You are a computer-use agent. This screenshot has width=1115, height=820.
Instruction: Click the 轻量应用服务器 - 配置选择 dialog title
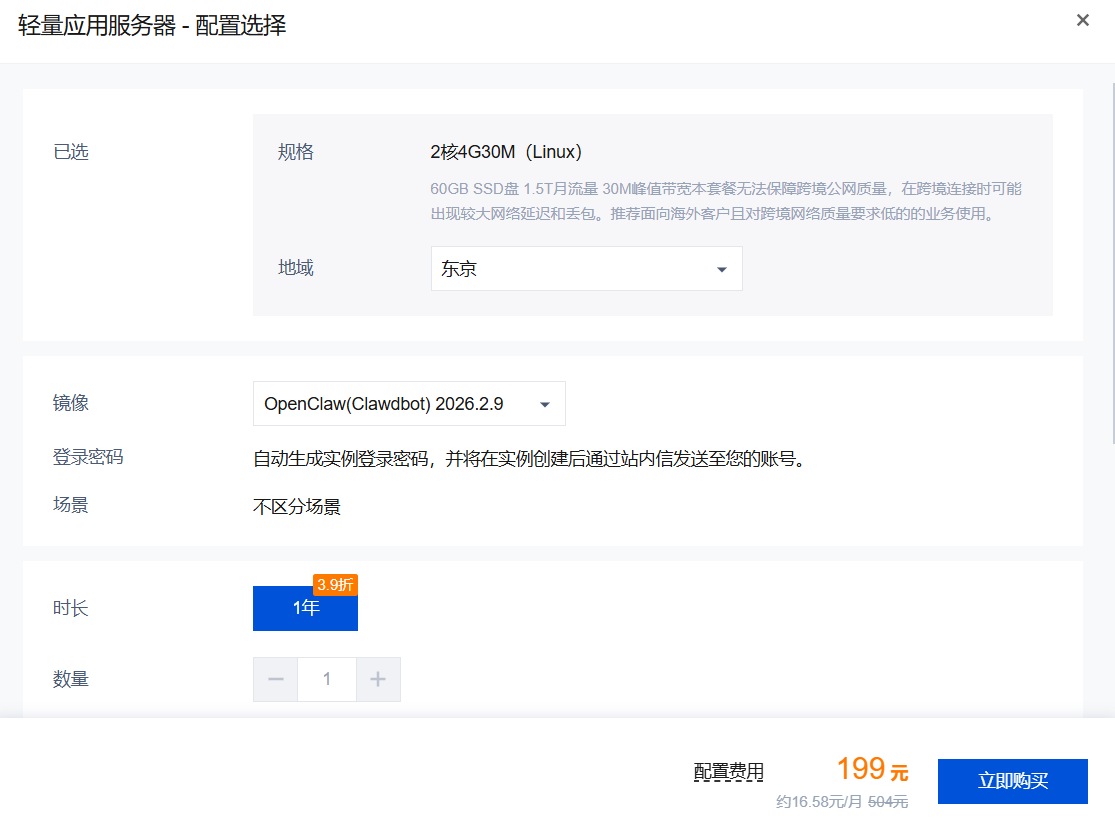tap(152, 26)
